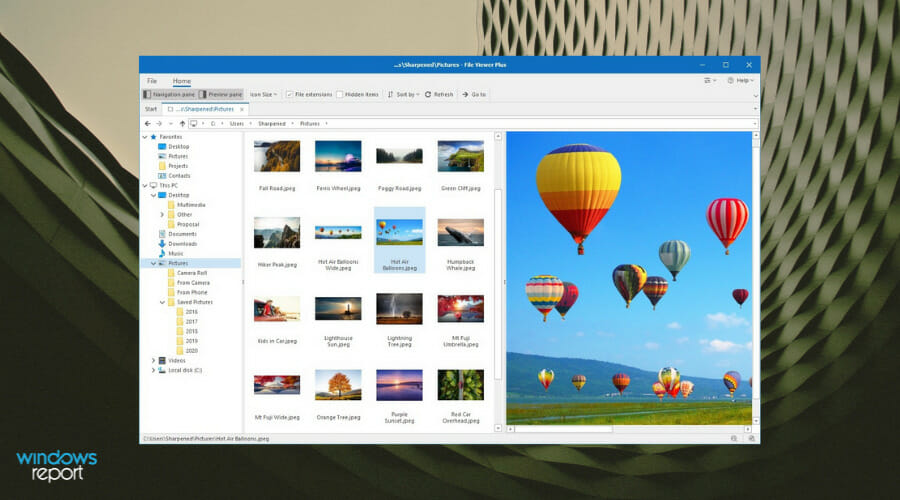This screenshot has height=500, width=900.
Task: Select the Camera Roll folder
Action: [x=187, y=273]
